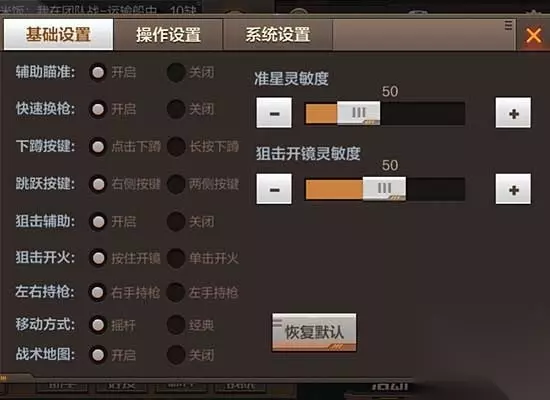Click plus icon for 准星灵敏度
The height and width of the screenshot is (400, 550).
pyautogui.click(x=513, y=113)
